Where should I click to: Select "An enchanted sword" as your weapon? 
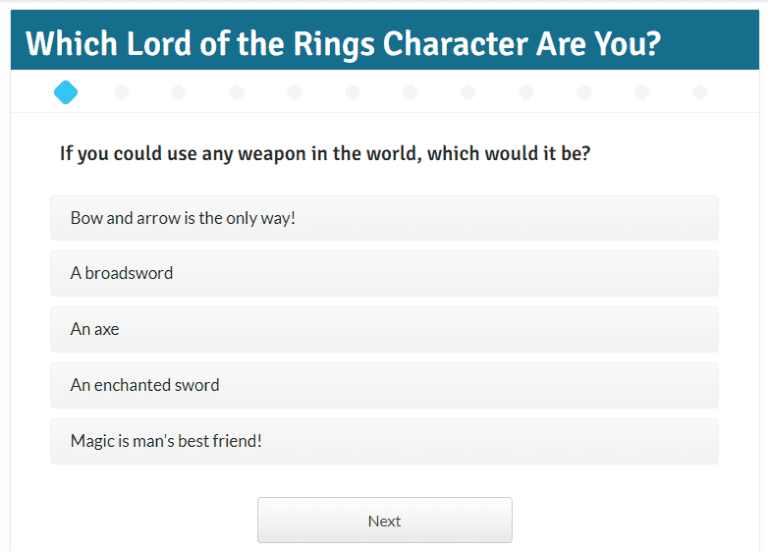click(x=384, y=385)
